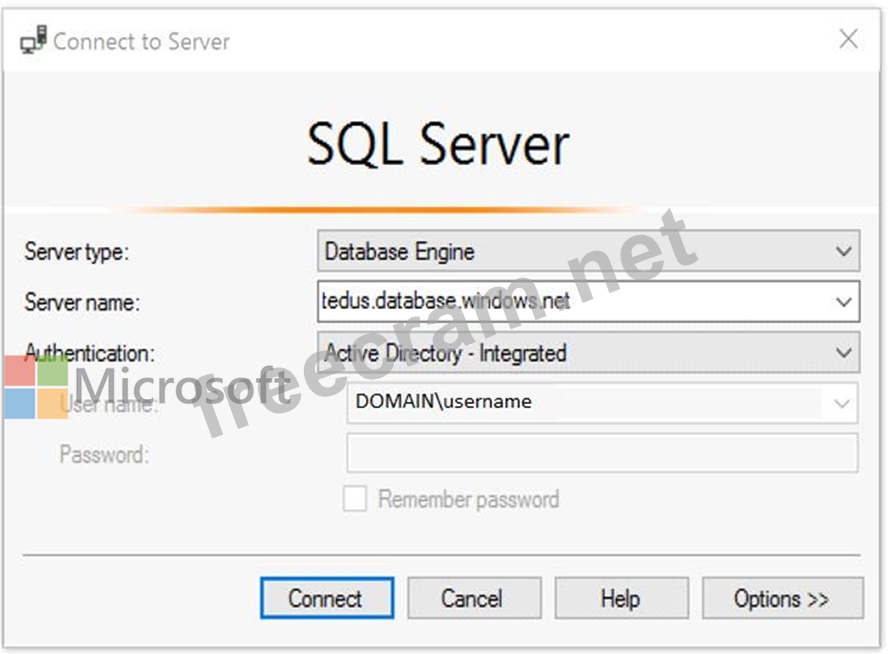Viewport: 889px width, 654px height.
Task: Click the empty Password field
Action: [601, 453]
